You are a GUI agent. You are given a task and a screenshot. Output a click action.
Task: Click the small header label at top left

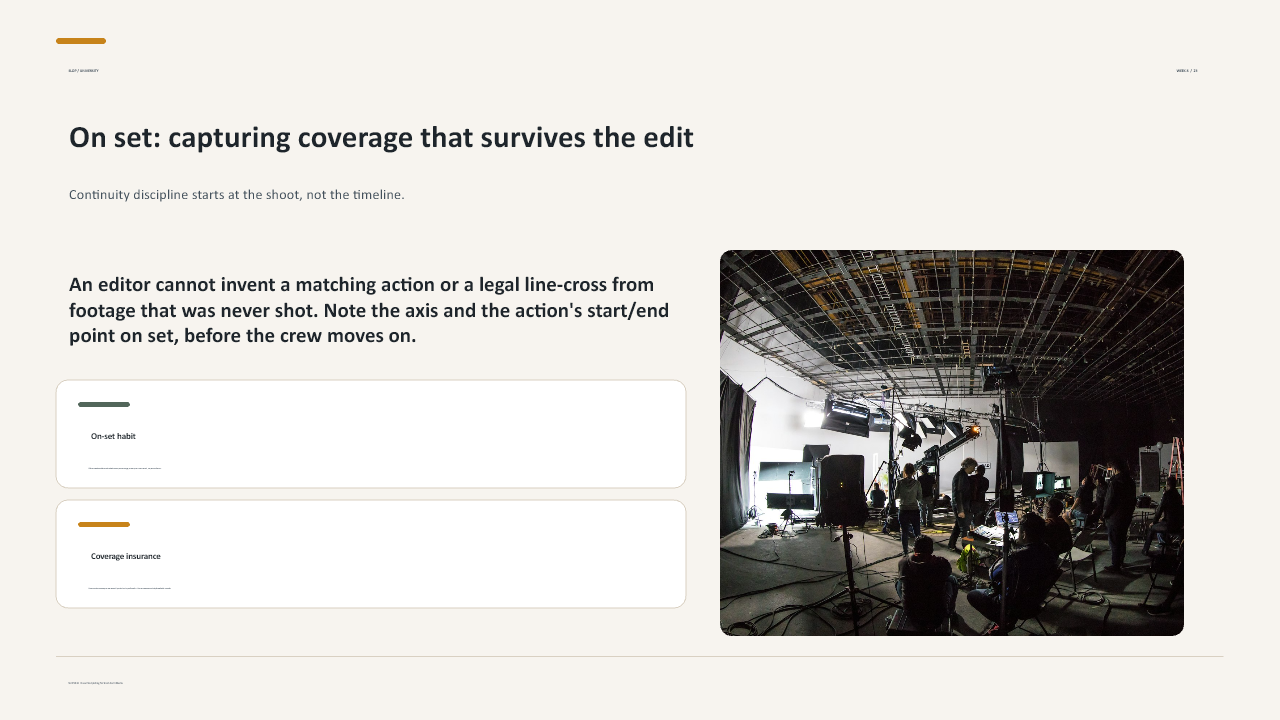pyautogui.click(x=84, y=71)
